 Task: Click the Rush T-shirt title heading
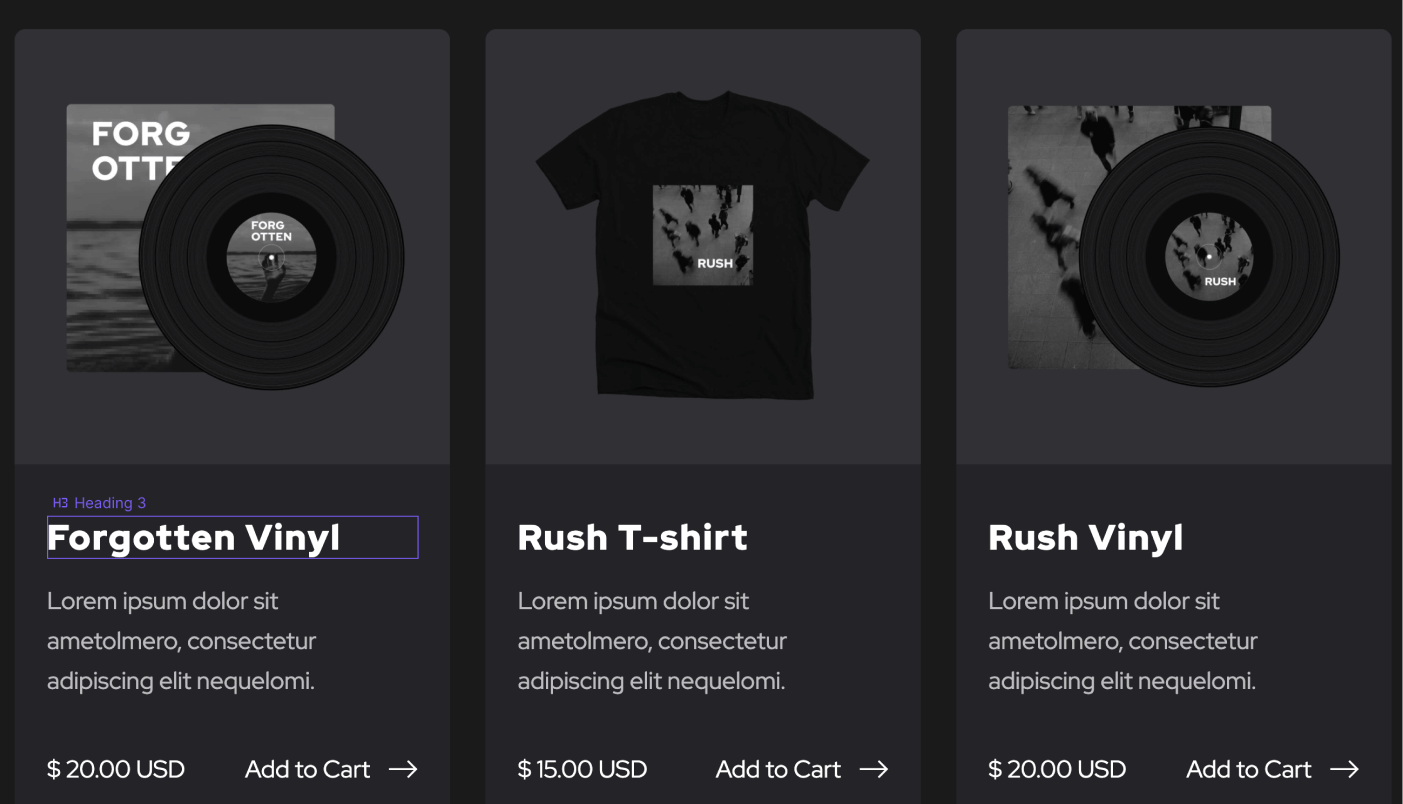tap(632, 537)
